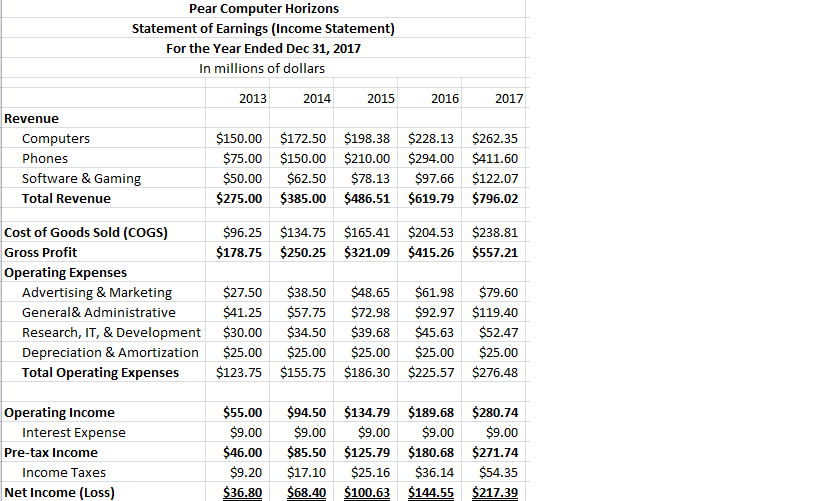Click General& Administrative 2017 value $119.40
The height and width of the screenshot is (501, 816).
[x=495, y=312]
